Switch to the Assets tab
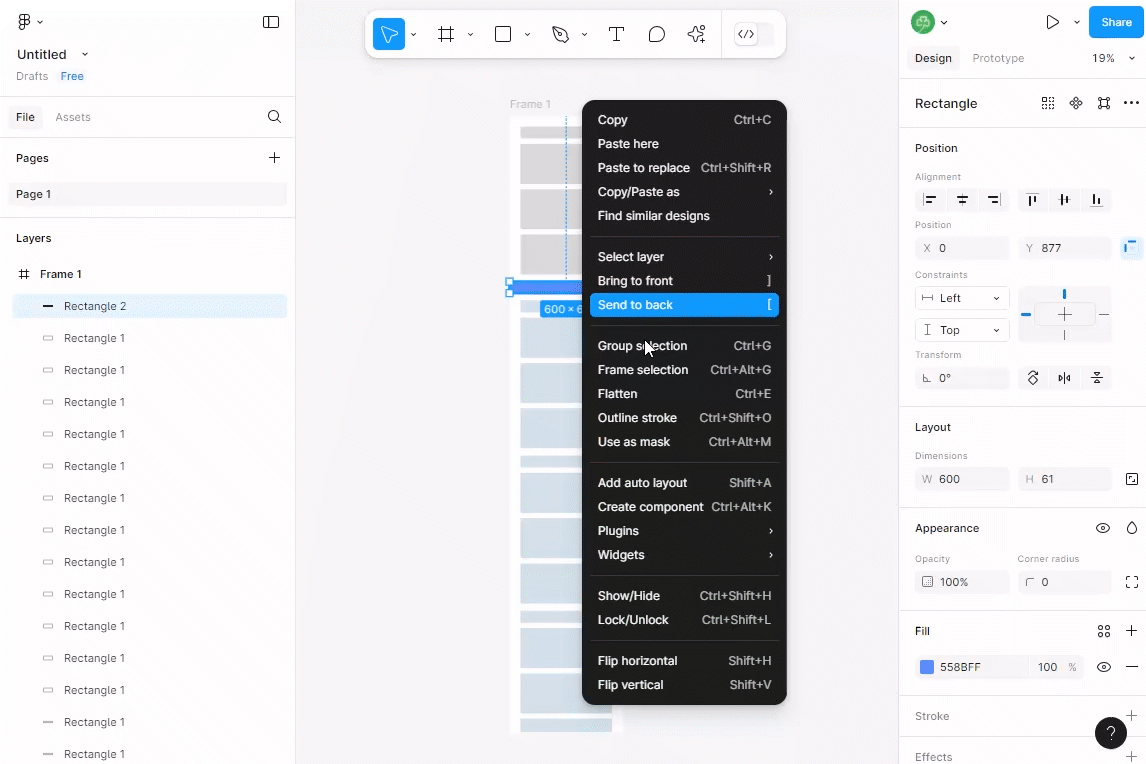Screen dimensions: 1146x764 point(73,117)
